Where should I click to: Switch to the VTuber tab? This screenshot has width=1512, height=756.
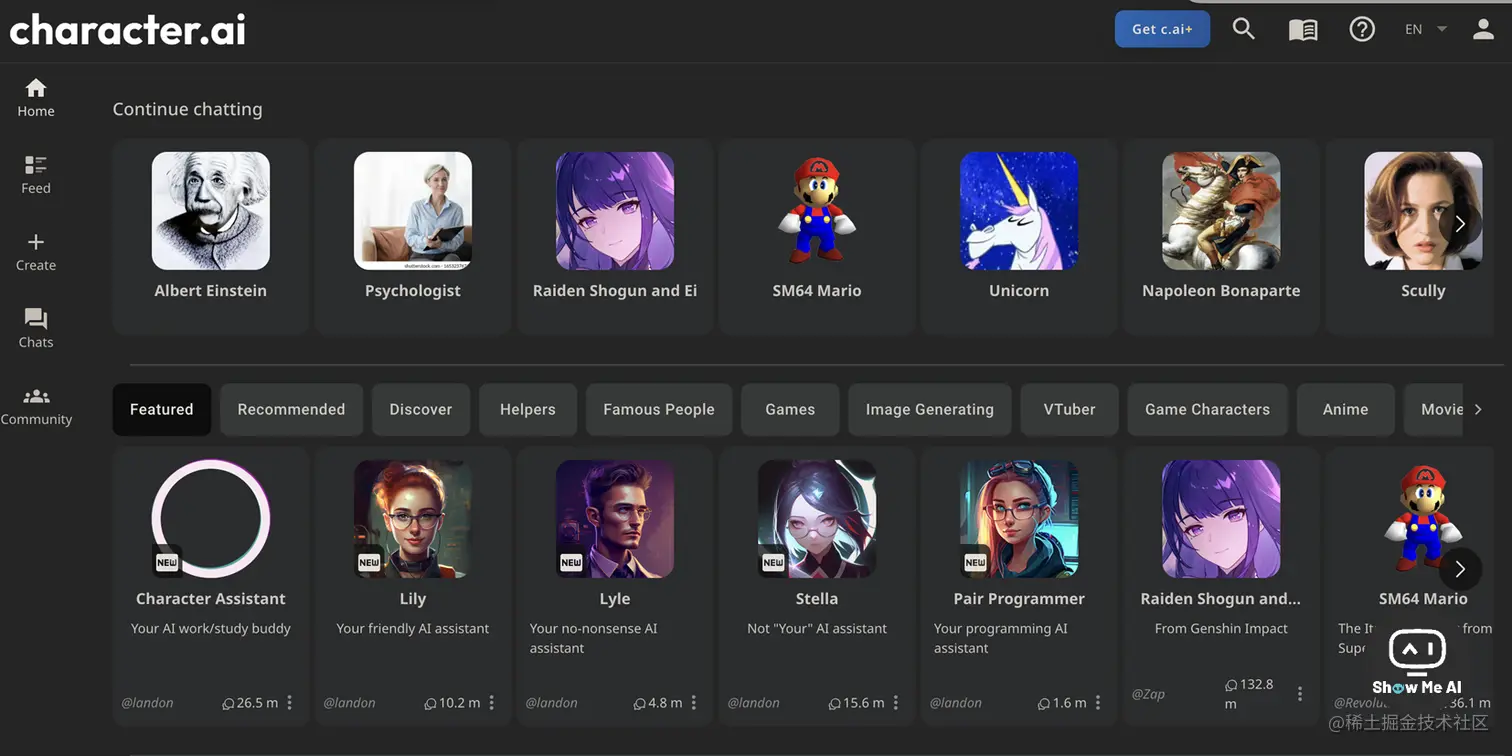pyautogui.click(x=1070, y=409)
